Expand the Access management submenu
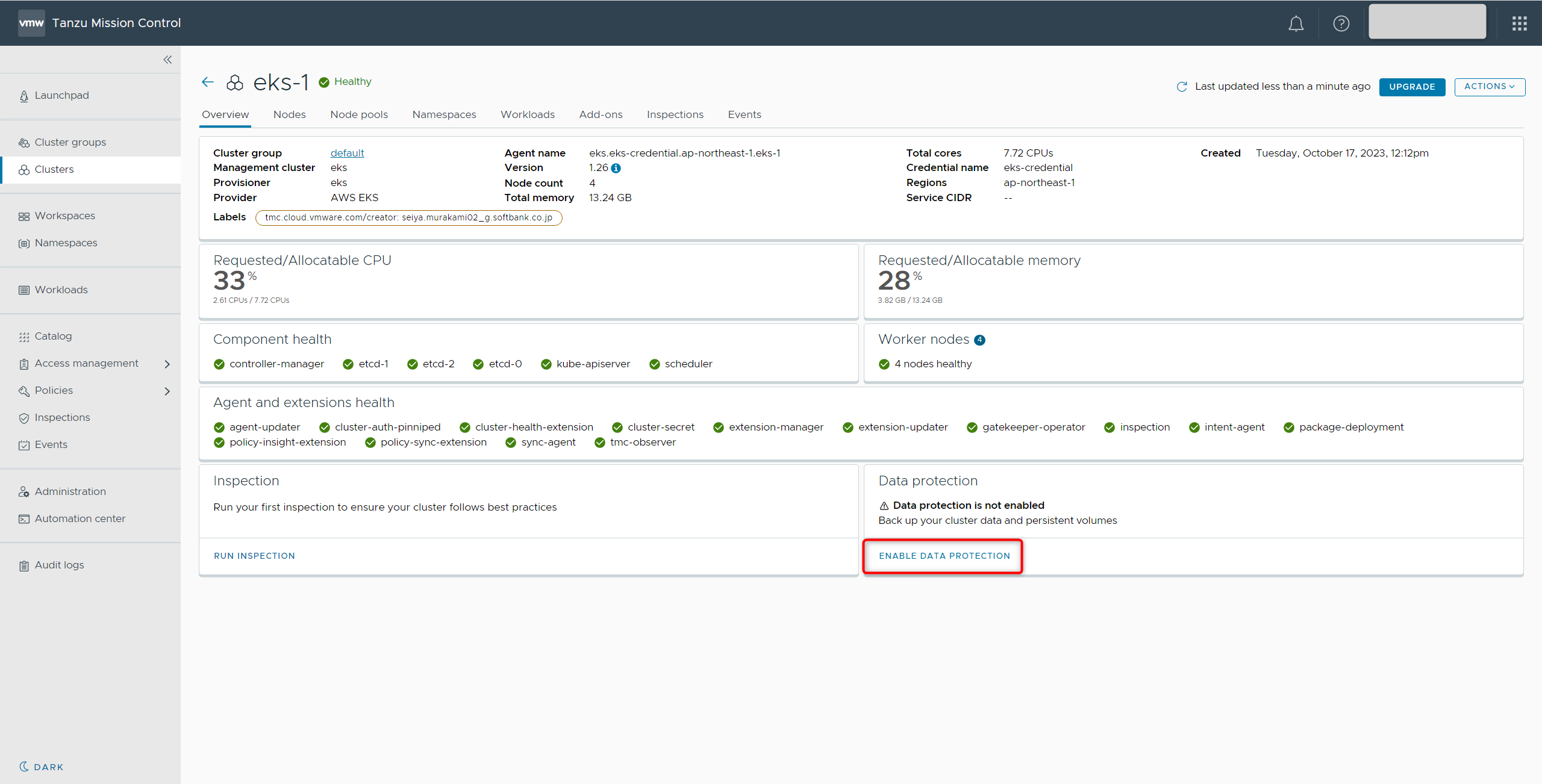The image size is (1542, 784). (167, 364)
